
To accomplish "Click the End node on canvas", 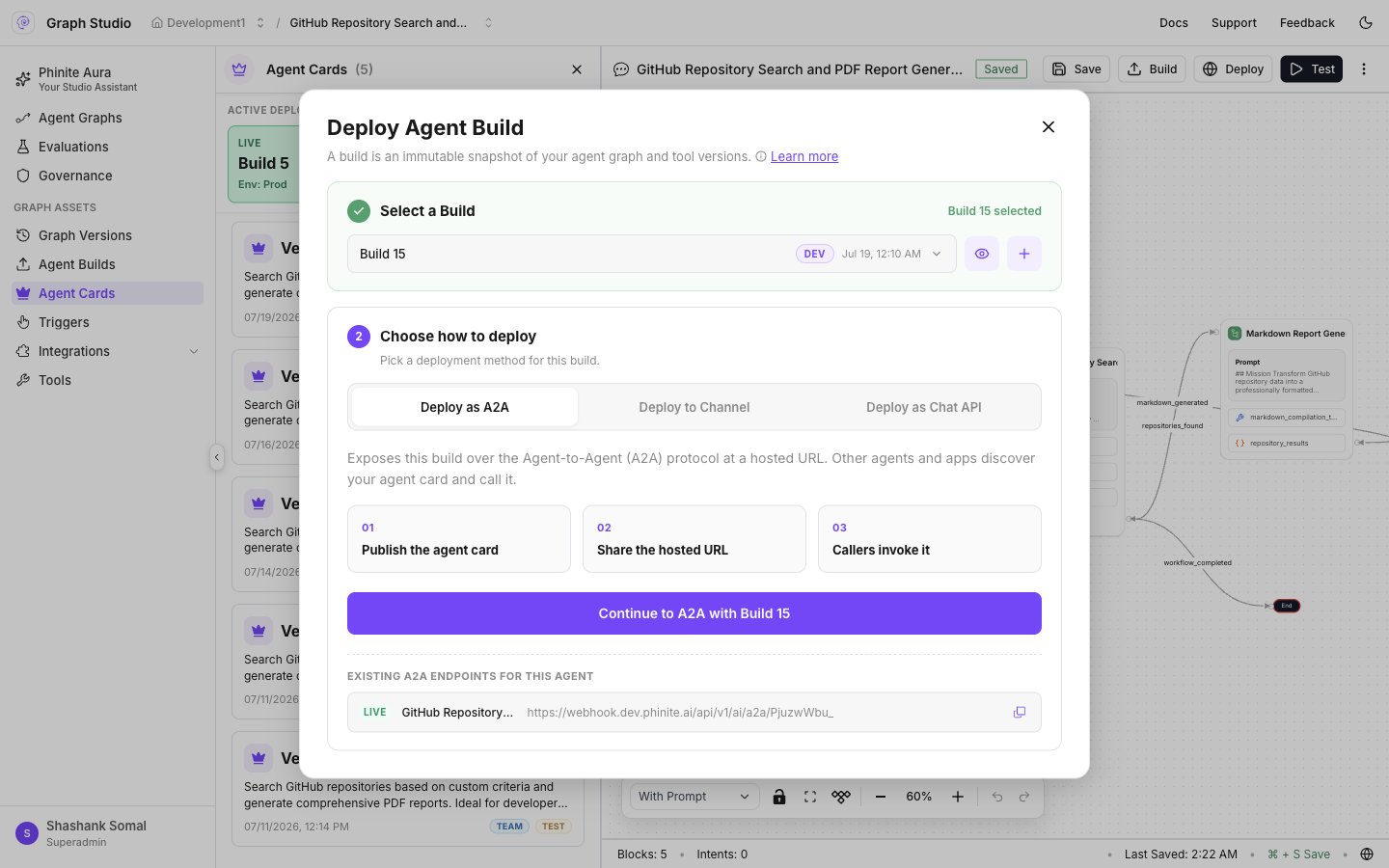I will tap(1287, 606).
